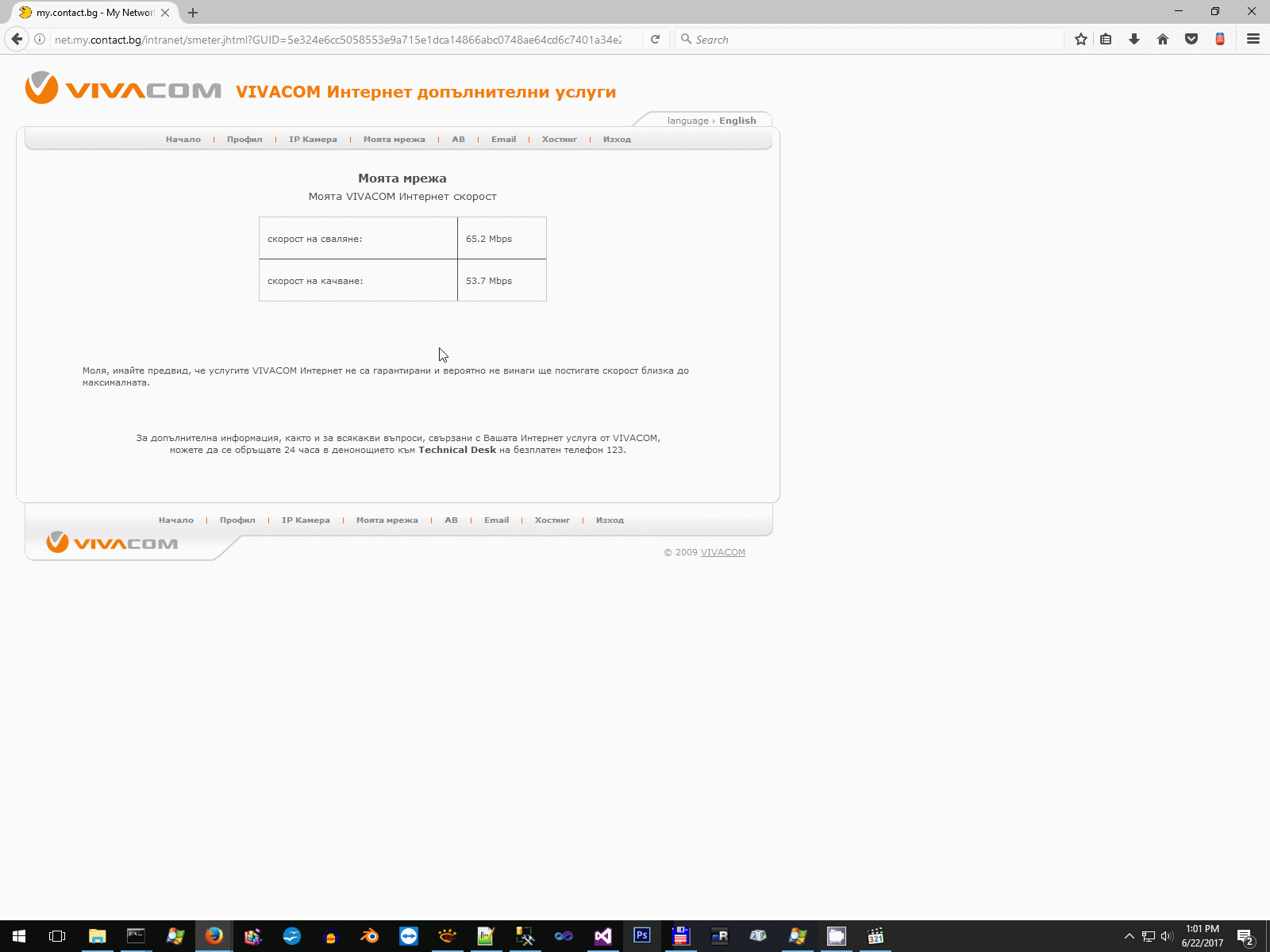Image resolution: width=1270 pixels, height=952 pixels.
Task: Click the red add-on icon in toolbar
Action: coord(1220,39)
